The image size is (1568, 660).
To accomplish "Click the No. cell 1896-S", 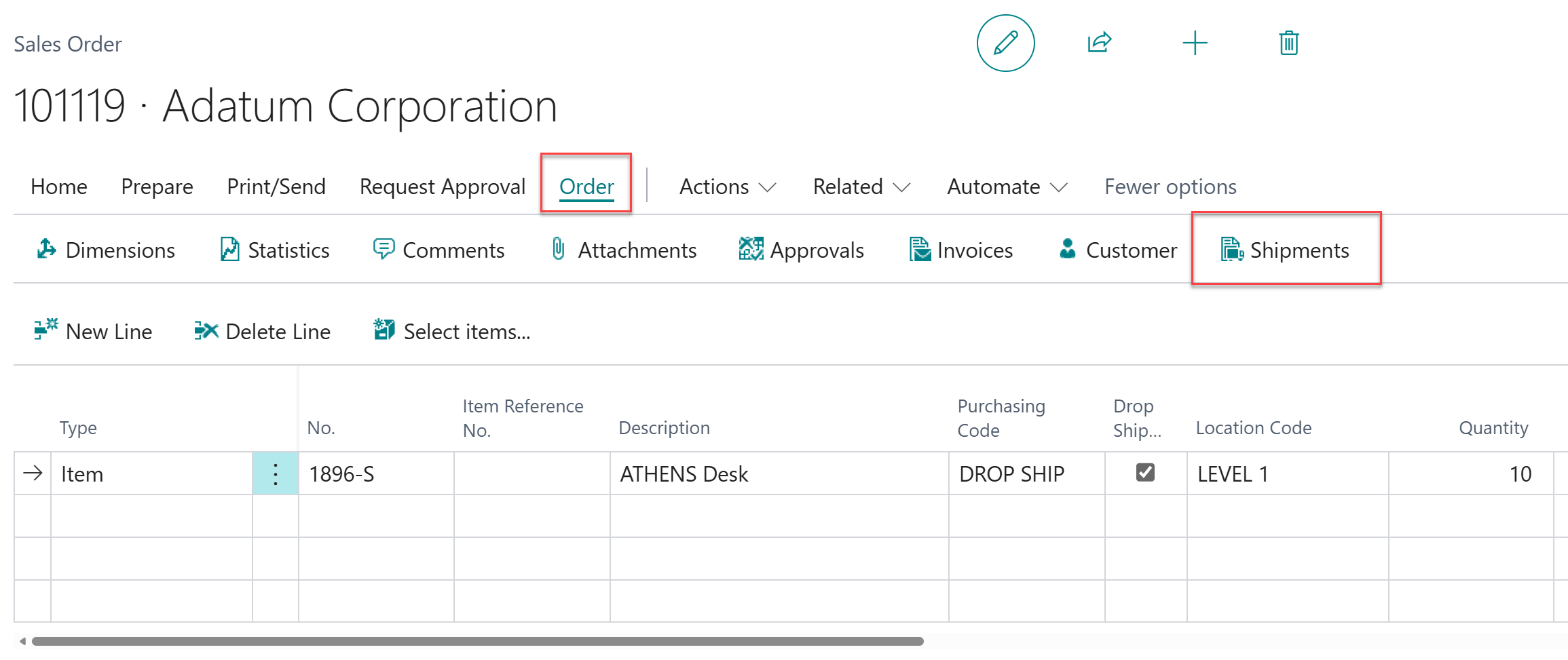I will (x=376, y=473).
